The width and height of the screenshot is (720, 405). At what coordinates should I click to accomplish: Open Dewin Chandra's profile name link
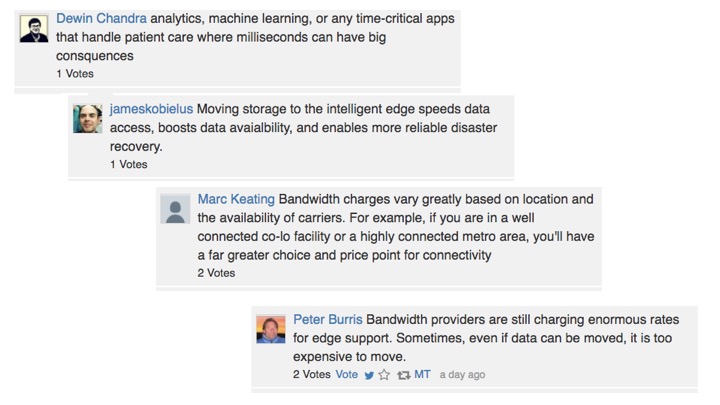[x=103, y=19]
